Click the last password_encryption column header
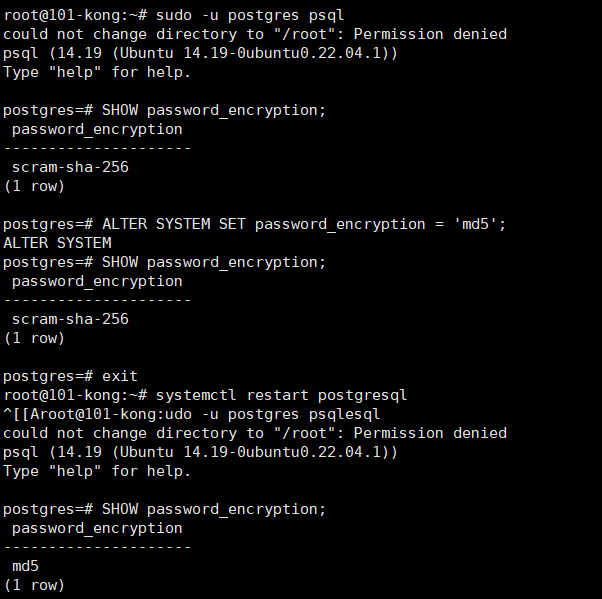This screenshot has height=599, width=602. (x=97, y=528)
